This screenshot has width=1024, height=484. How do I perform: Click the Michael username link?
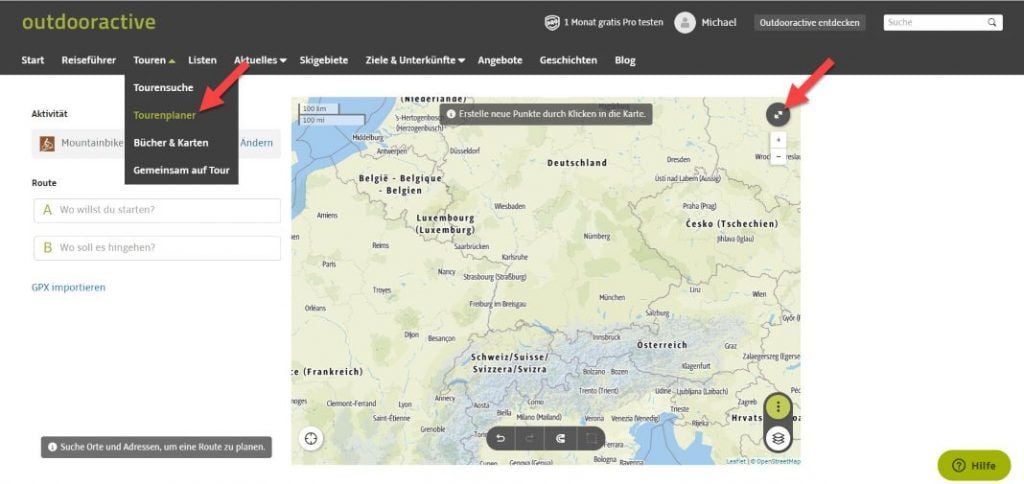click(x=718, y=22)
